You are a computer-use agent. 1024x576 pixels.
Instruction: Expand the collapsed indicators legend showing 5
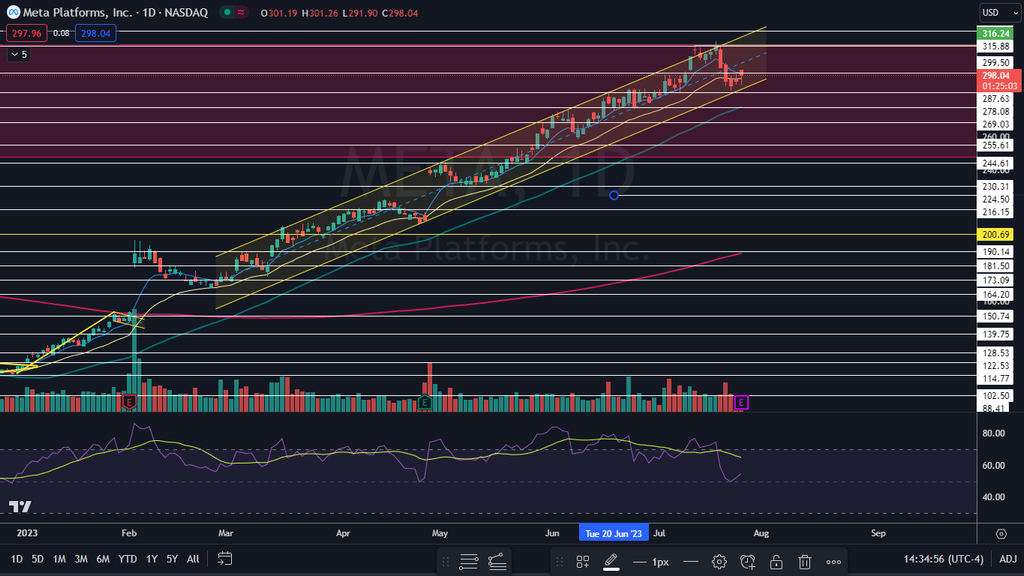[19, 55]
